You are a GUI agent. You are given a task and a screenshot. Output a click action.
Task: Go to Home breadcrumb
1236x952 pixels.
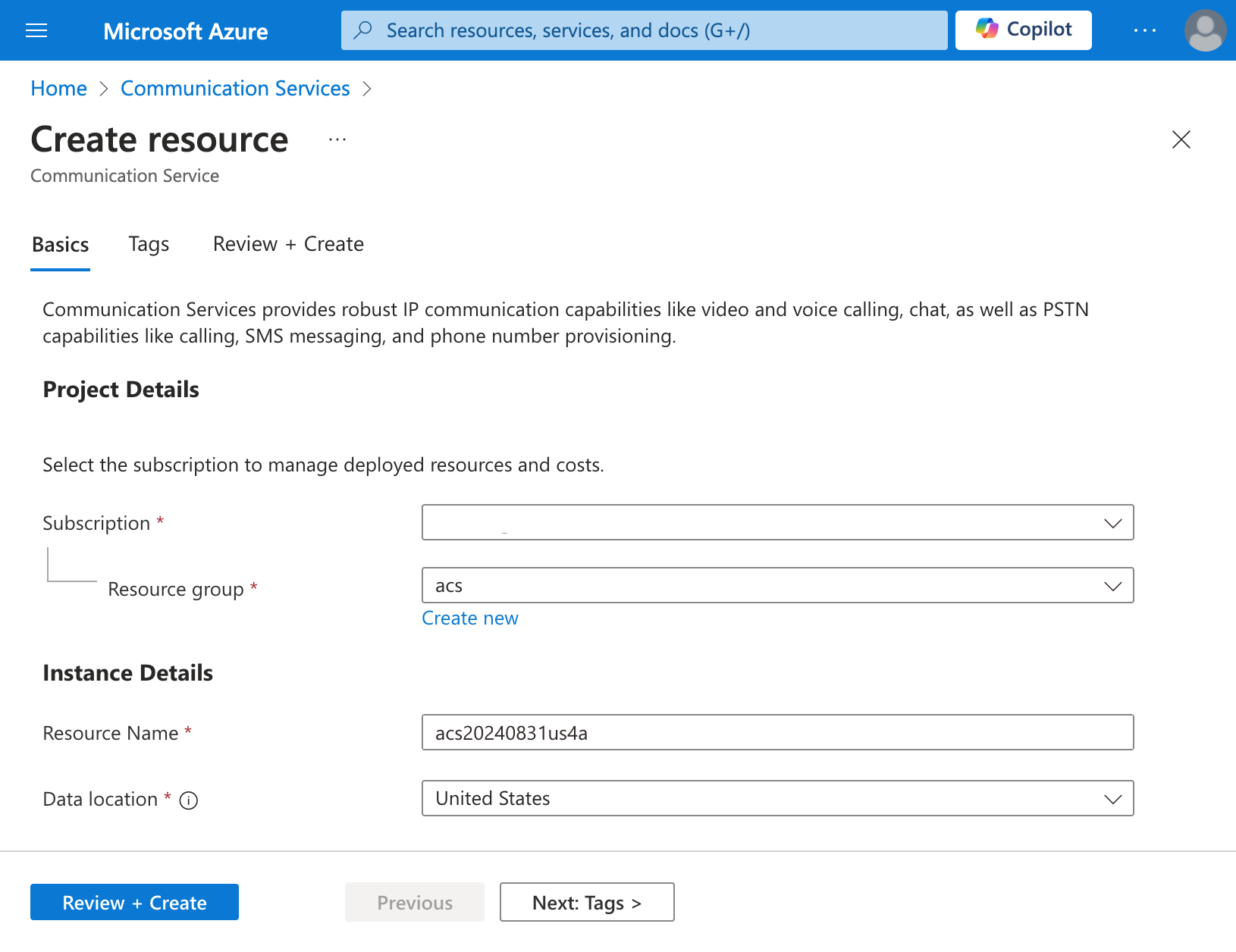click(x=59, y=89)
